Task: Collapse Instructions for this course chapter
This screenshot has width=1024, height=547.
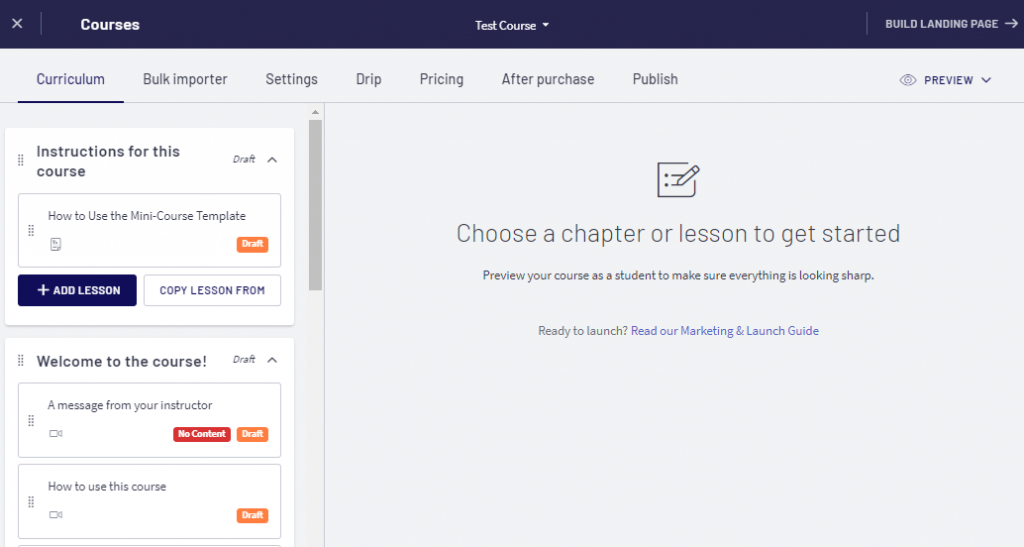Action: tap(272, 160)
